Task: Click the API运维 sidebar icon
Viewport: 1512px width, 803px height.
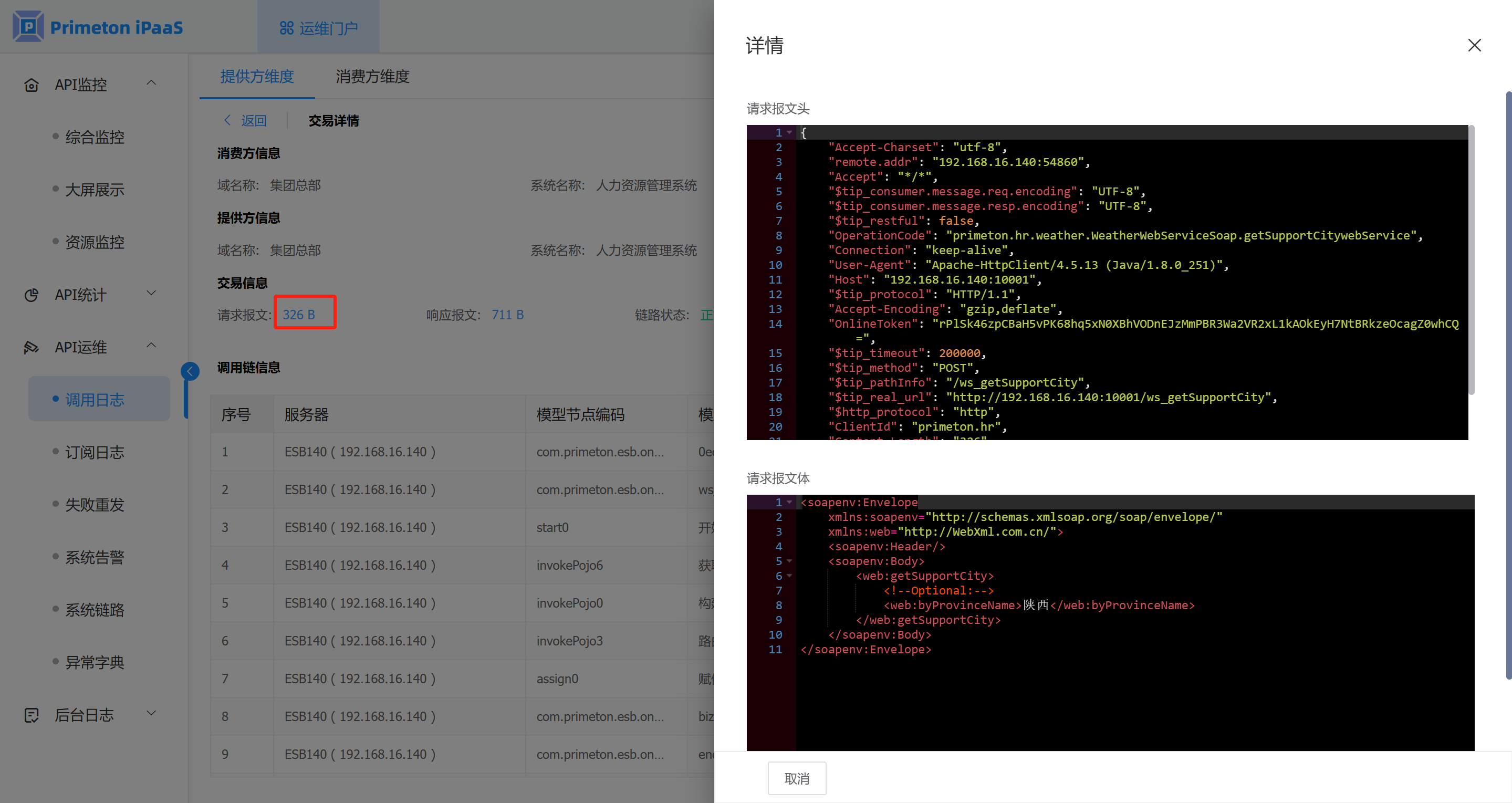Action: 31,348
